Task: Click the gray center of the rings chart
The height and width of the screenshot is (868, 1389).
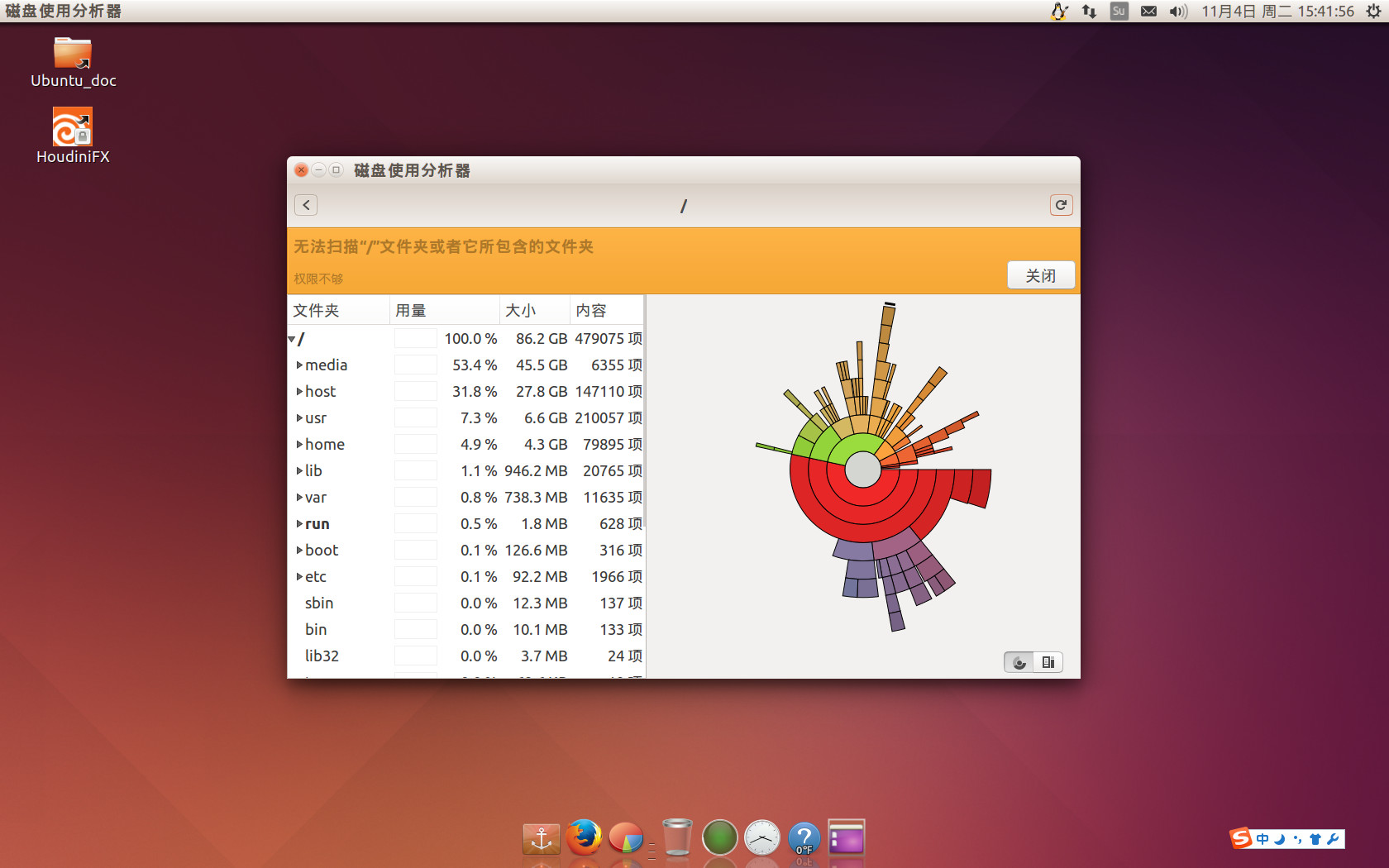Action: pos(863,470)
